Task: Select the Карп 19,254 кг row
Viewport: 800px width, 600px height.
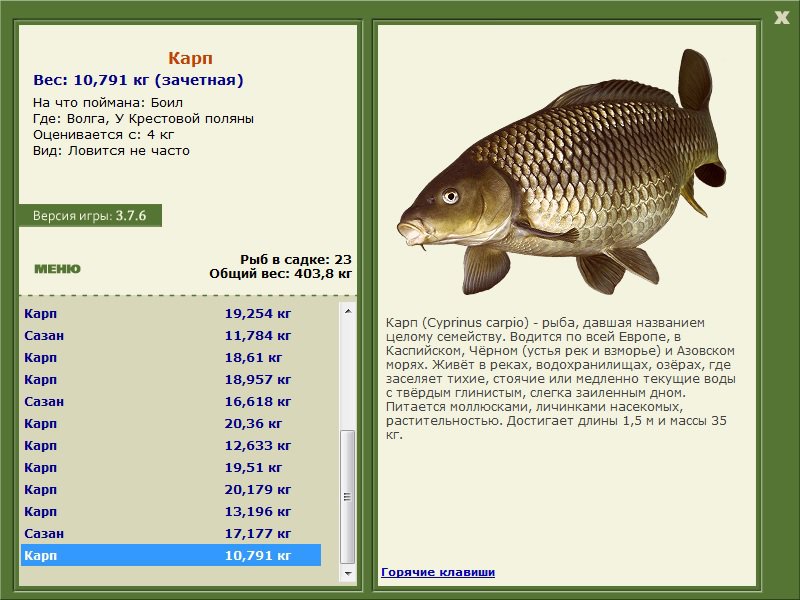Action: point(171,313)
